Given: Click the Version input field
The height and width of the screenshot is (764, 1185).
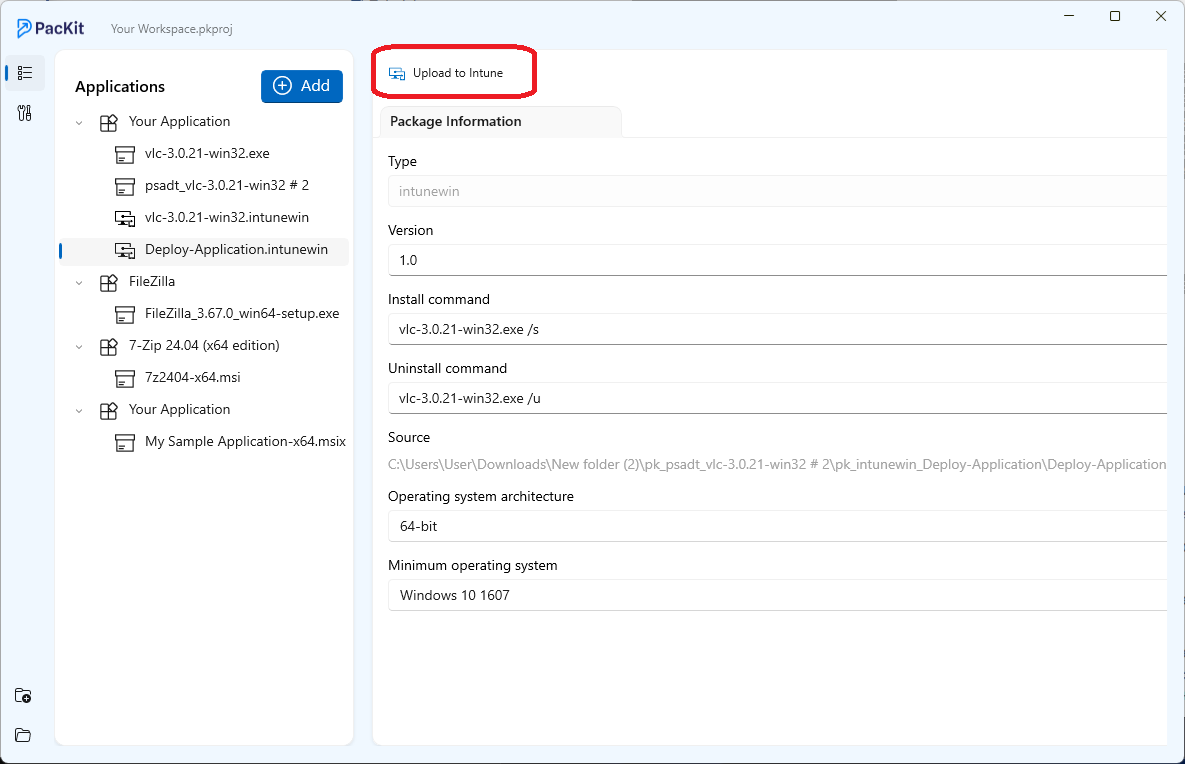Looking at the screenshot, I should click(x=778, y=260).
